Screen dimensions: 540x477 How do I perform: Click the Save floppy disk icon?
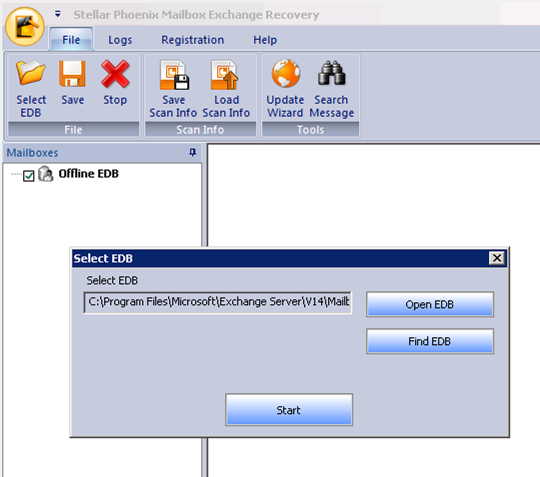click(72, 73)
